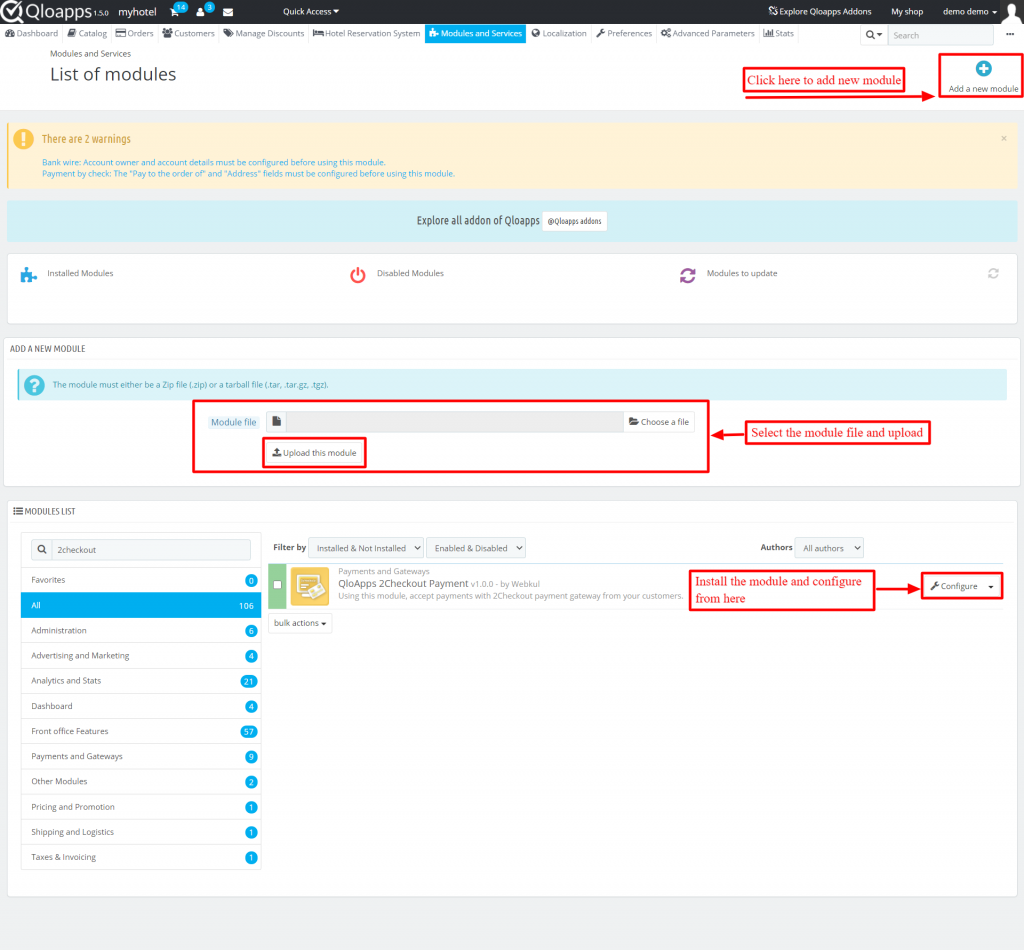Screen dimensions: 1024x950
Task: Open Advanced Parameters menu
Action: pos(707,33)
